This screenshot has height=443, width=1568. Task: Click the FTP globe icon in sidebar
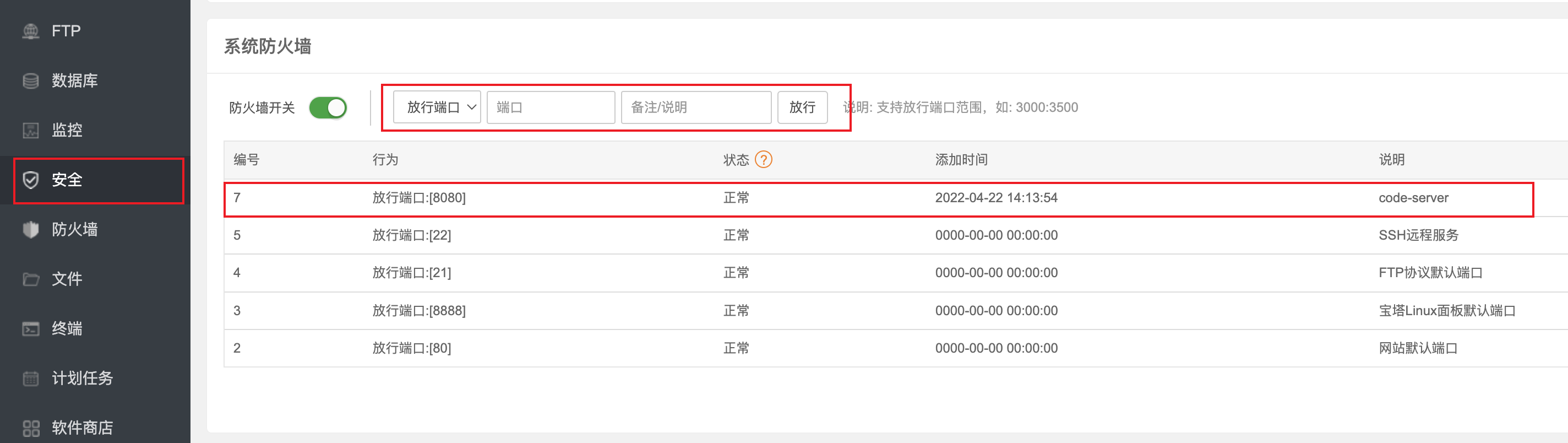30,31
